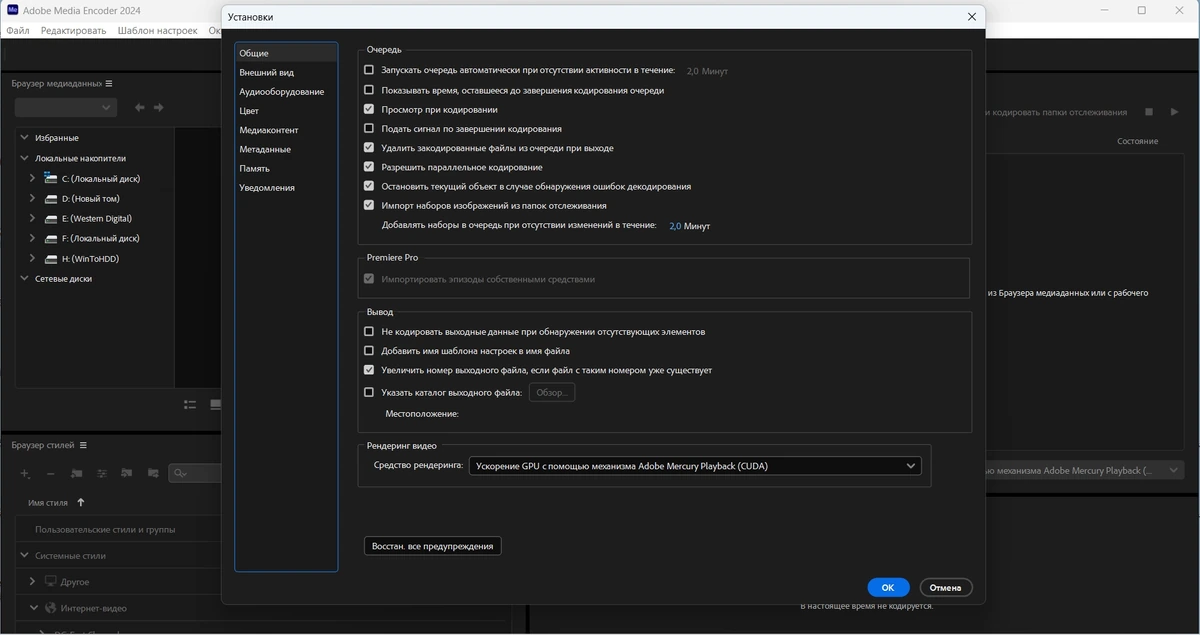Click the D: (Новый том) drive icon
Screen dimensions: 1200x635
pos(51,198)
